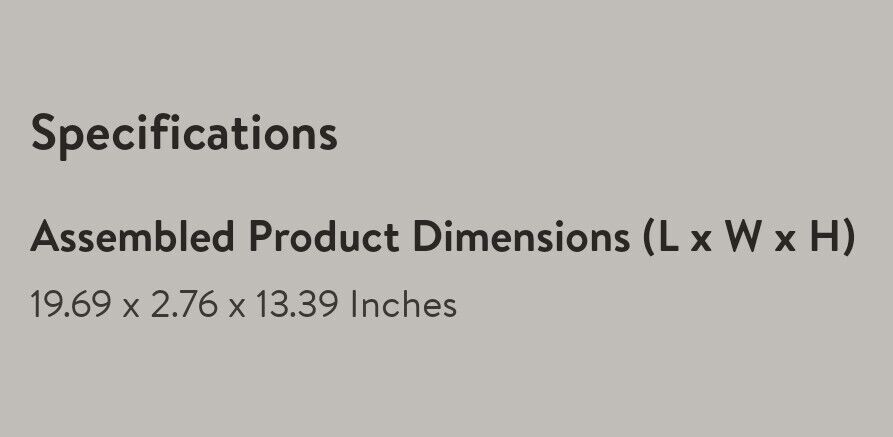
Task: Click the Inches unit text
Action: point(403,304)
